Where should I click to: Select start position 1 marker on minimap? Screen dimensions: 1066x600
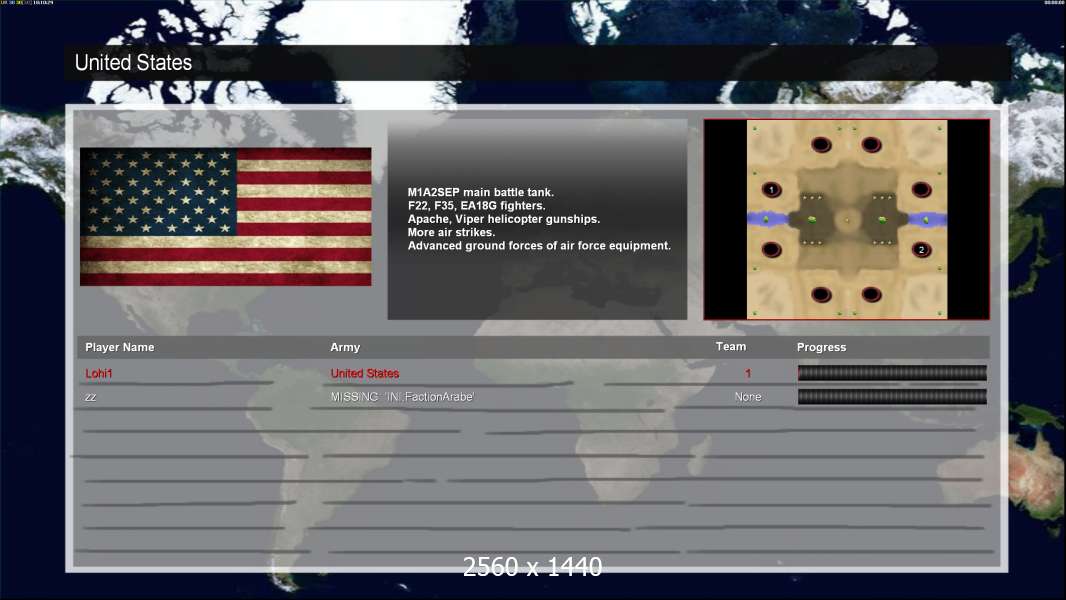(771, 190)
